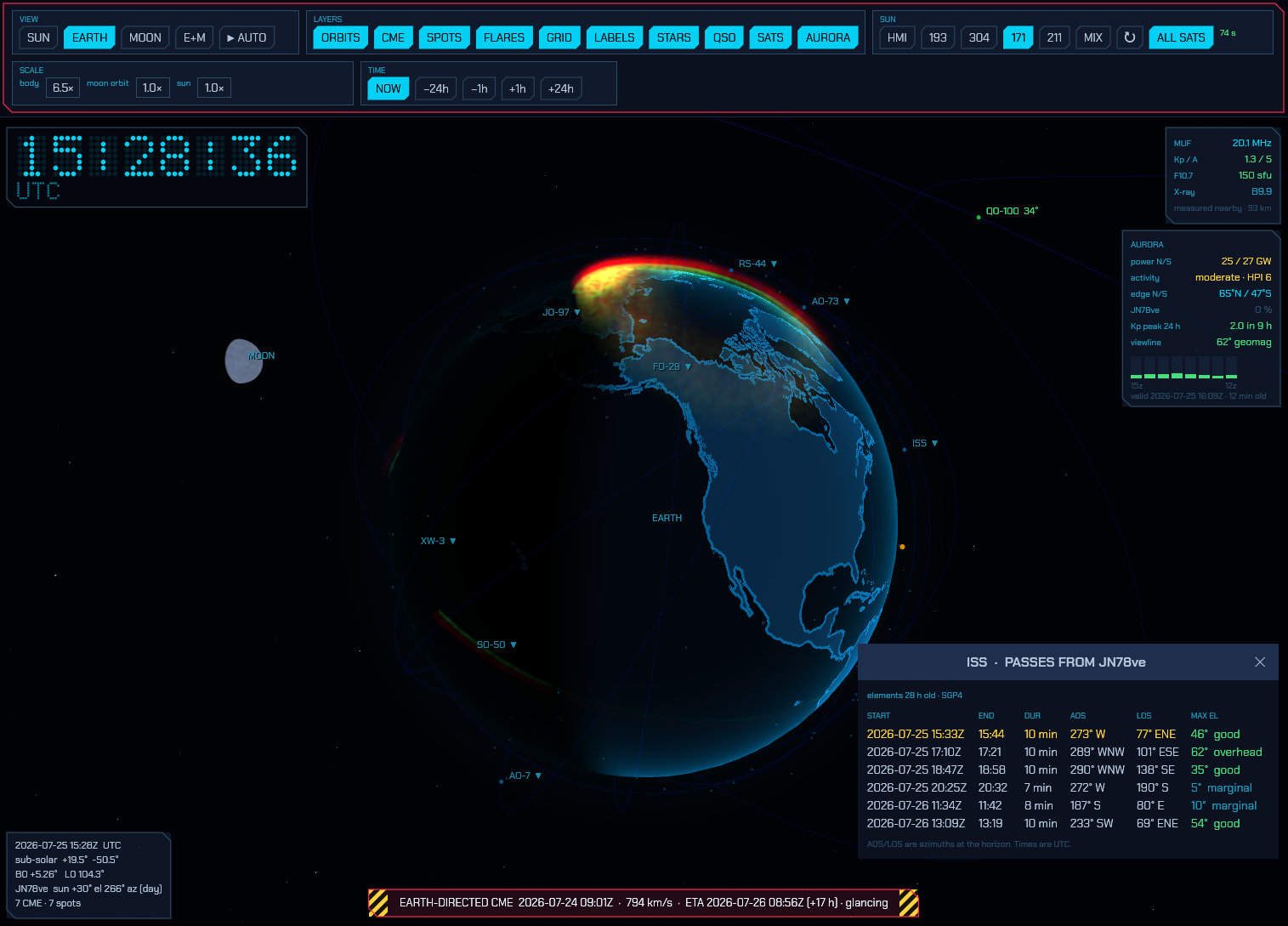Start AUTO view playback
1288x926 pixels.
pos(247,37)
